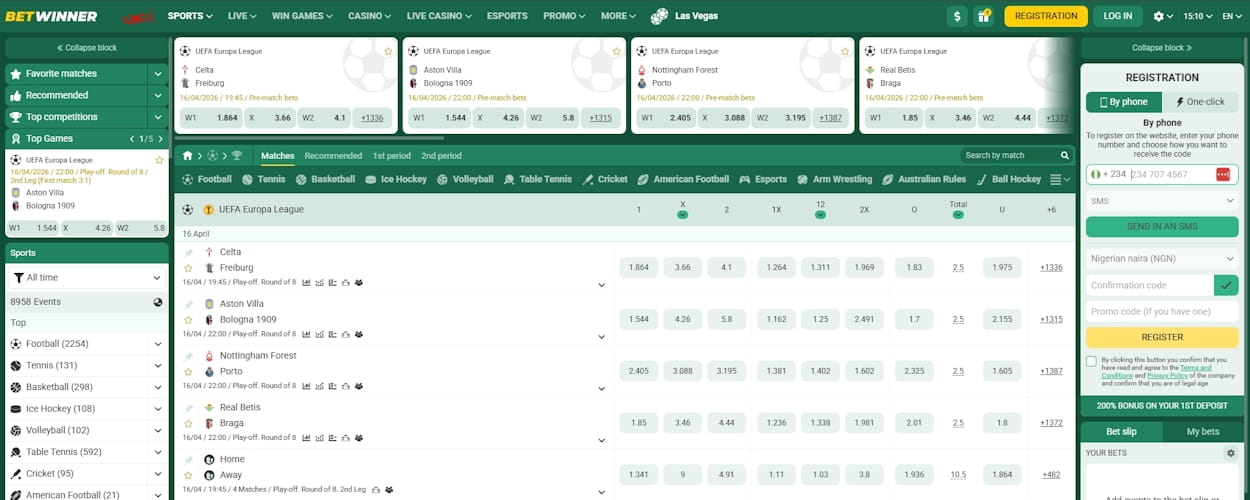Confirm the code with green checkmark button

(x=1226, y=285)
